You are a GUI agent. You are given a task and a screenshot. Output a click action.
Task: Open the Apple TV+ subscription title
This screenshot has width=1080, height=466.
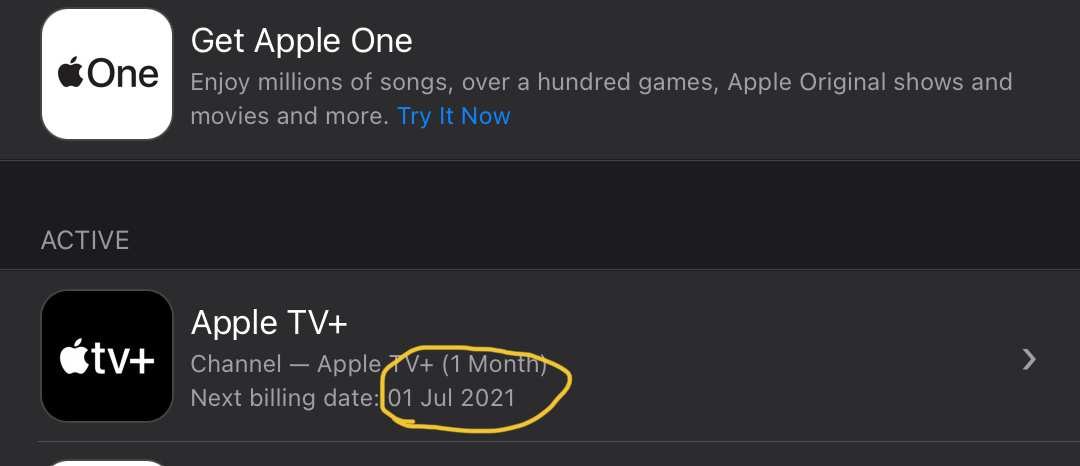pyautogui.click(x=269, y=322)
